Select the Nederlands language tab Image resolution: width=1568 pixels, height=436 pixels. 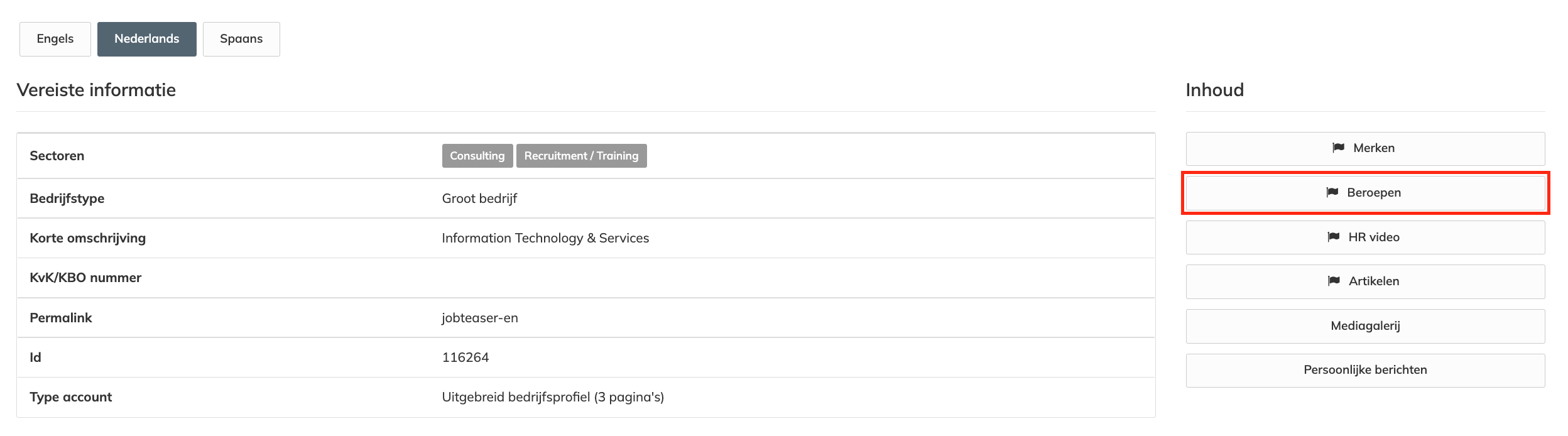click(147, 39)
